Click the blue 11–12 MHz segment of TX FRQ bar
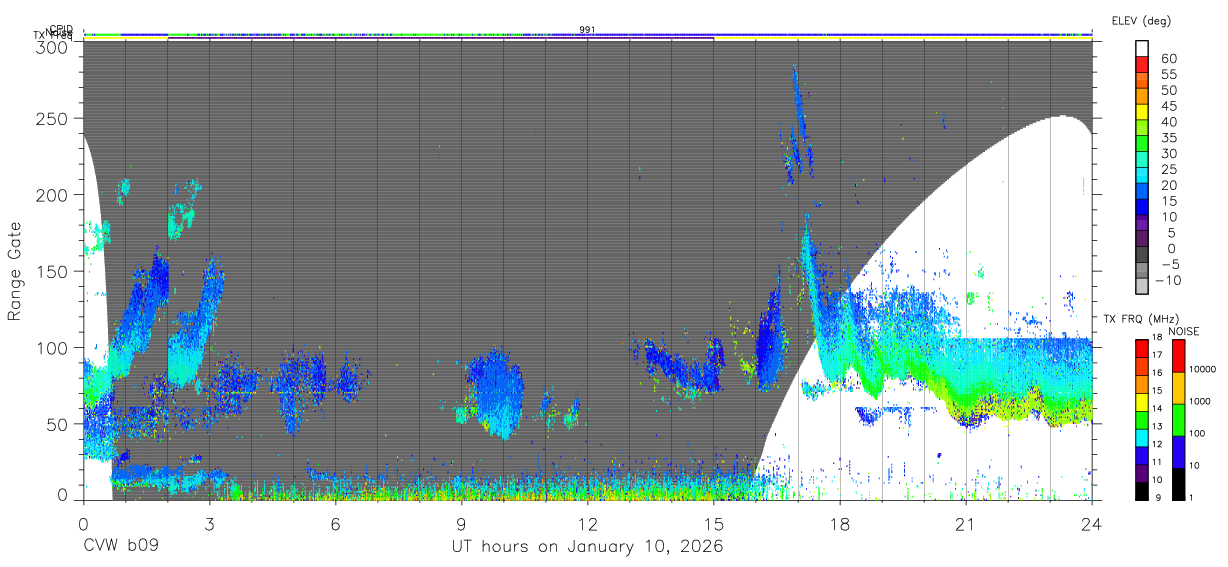 pyautogui.click(x=1143, y=455)
